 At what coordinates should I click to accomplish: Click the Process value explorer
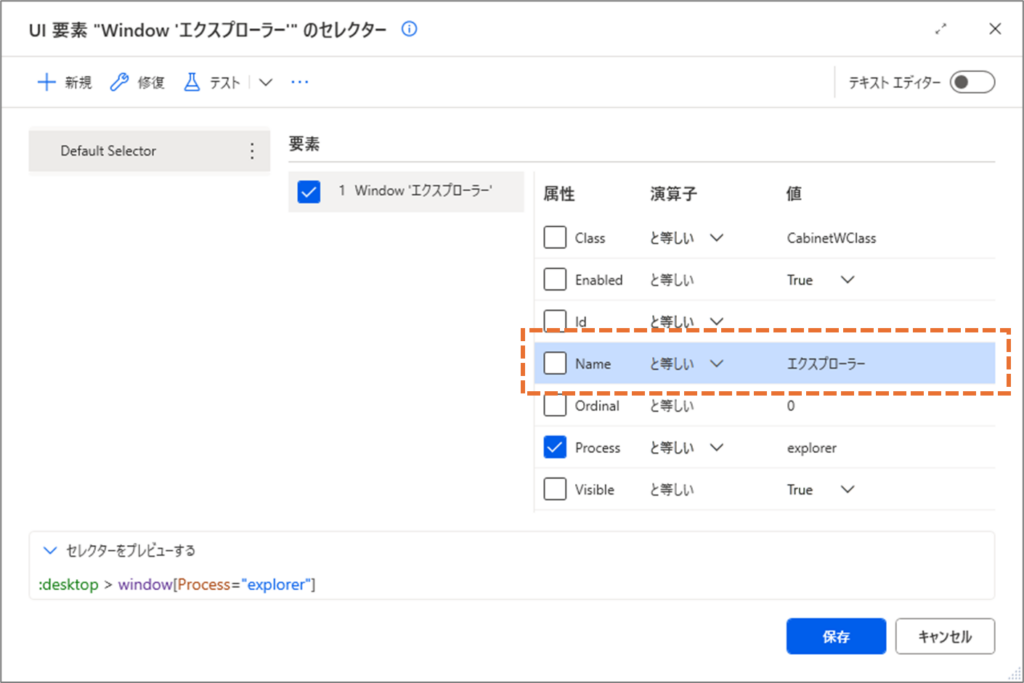tap(812, 448)
